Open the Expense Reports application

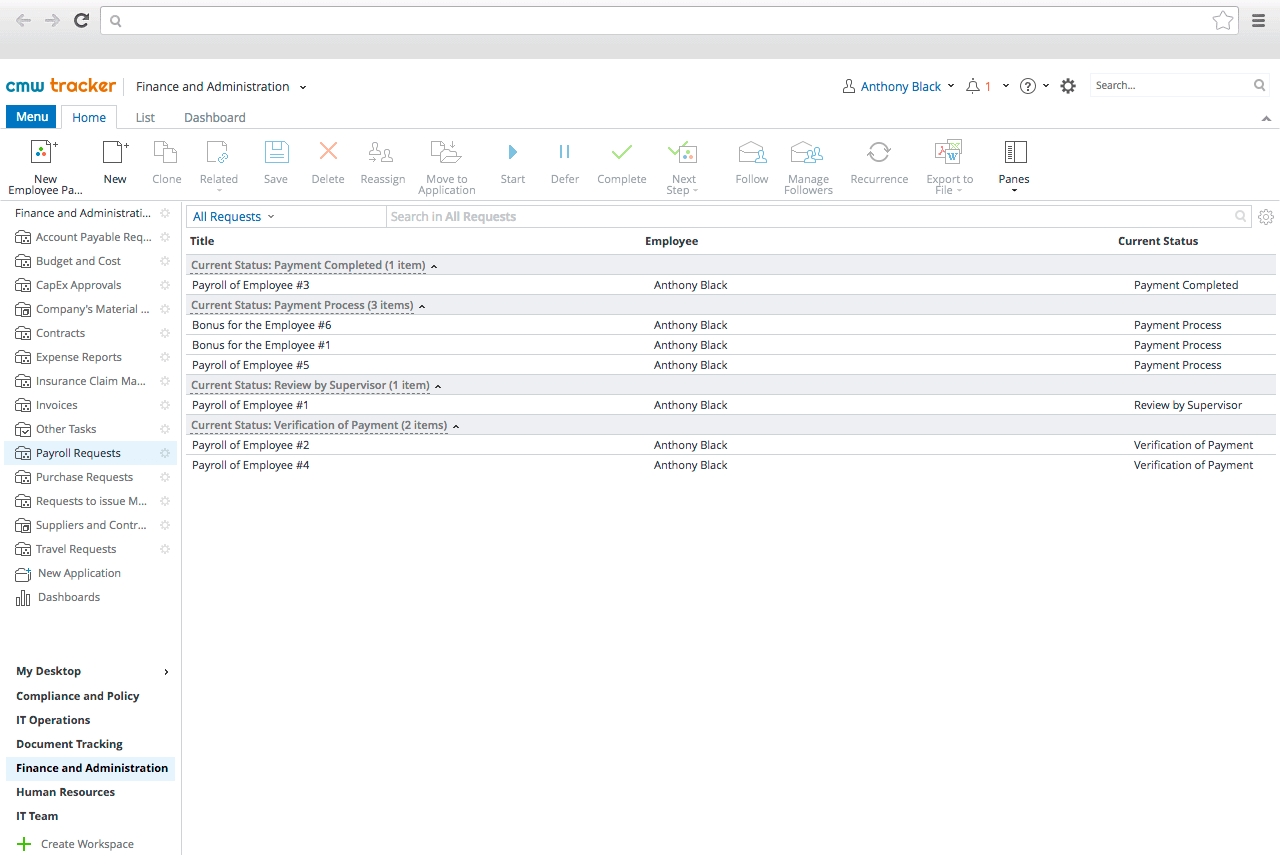click(79, 357)
